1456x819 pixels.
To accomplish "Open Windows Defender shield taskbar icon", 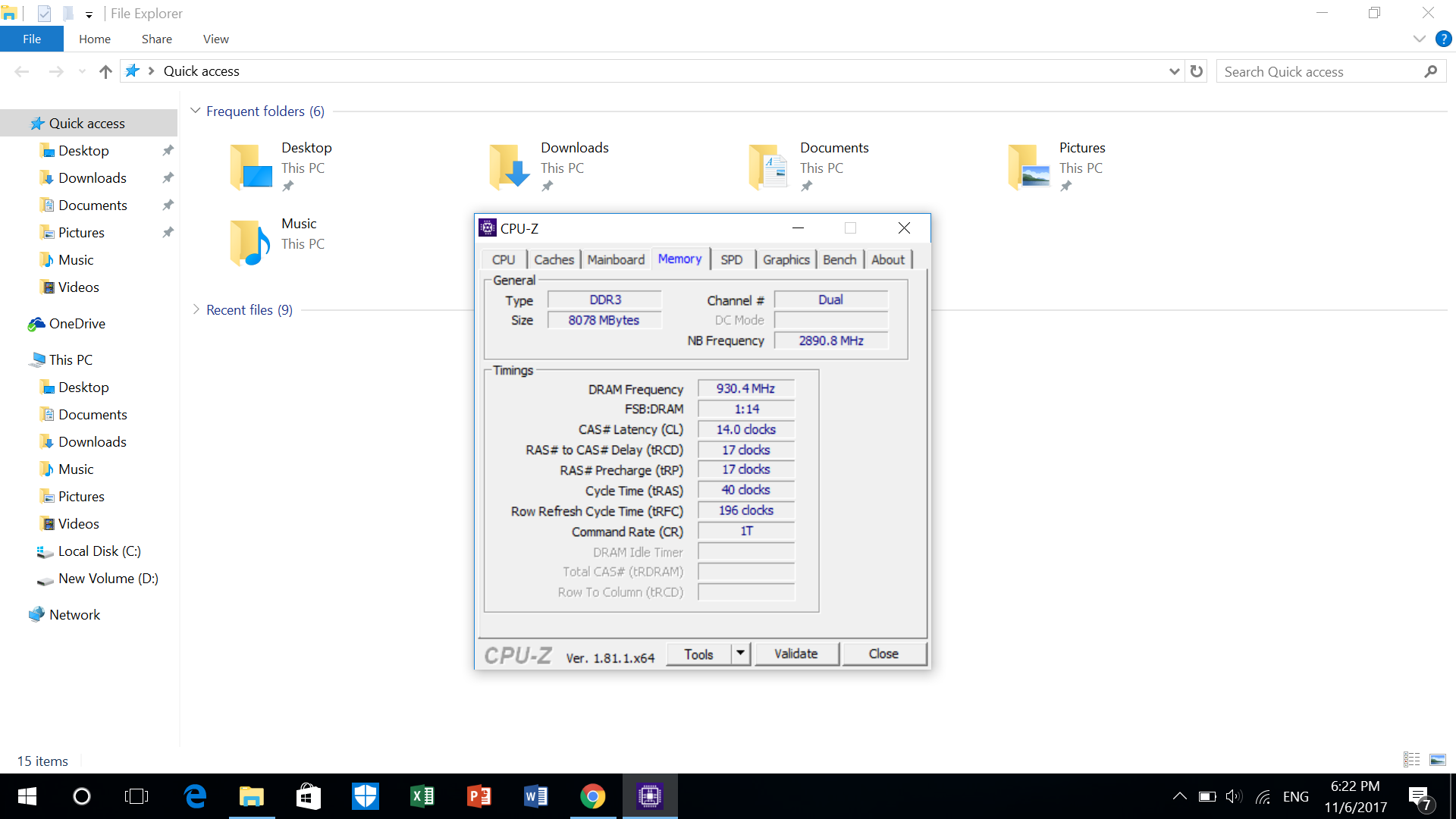I will point(366,796).
